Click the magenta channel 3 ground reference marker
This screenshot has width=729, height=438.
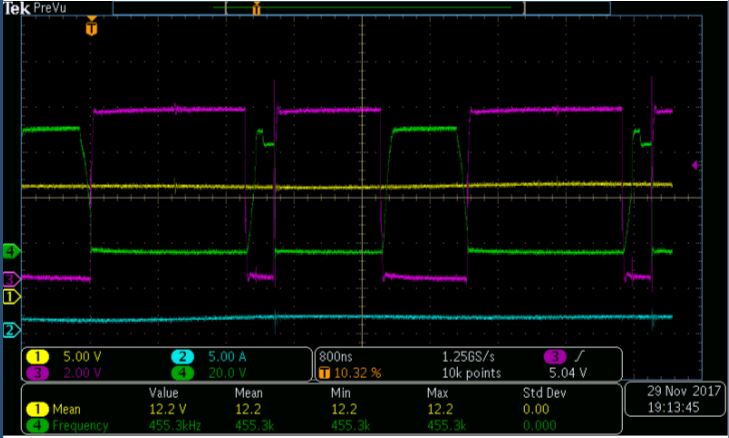(12, 279)
